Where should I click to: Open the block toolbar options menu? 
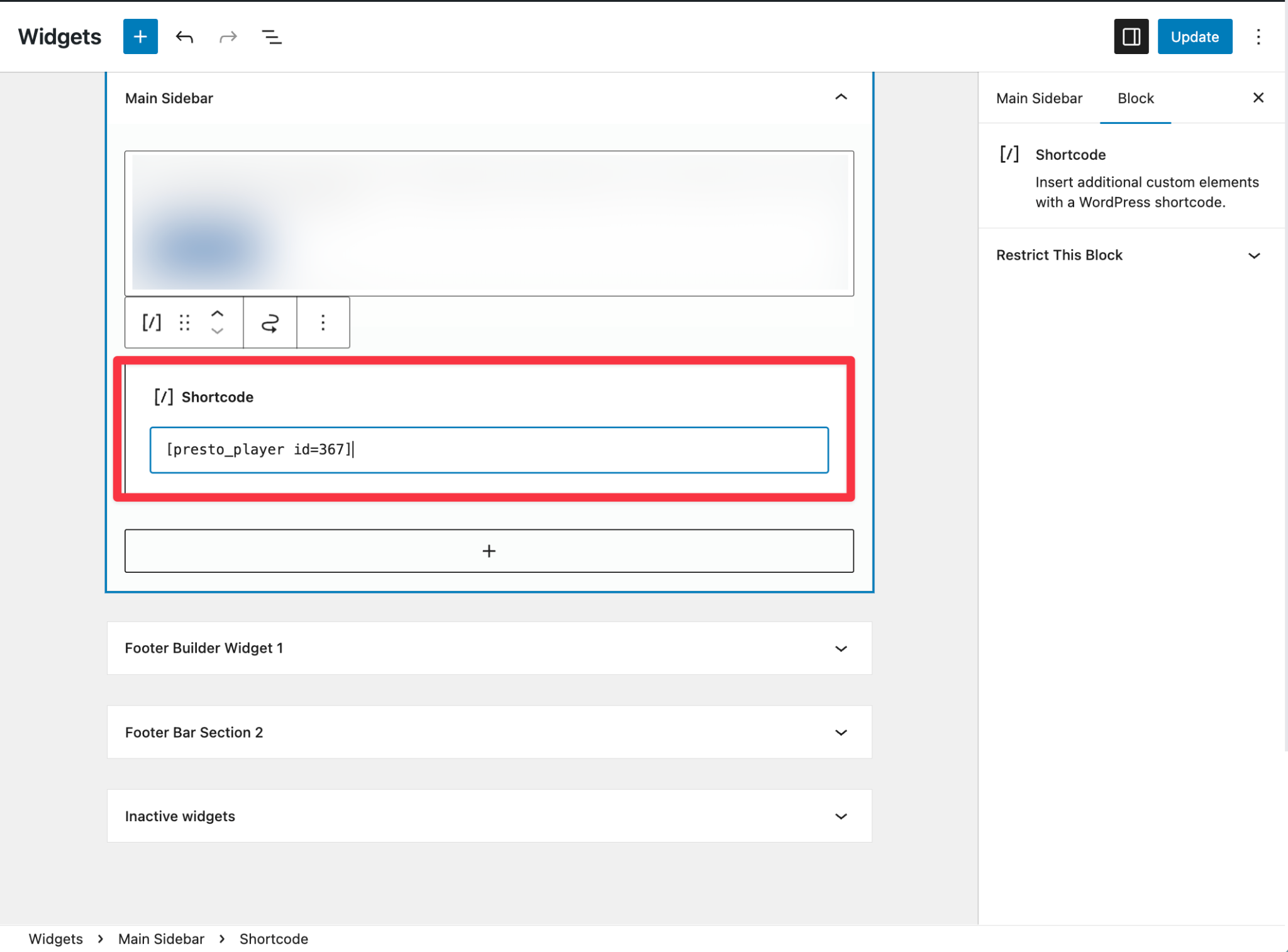point(323,323)
